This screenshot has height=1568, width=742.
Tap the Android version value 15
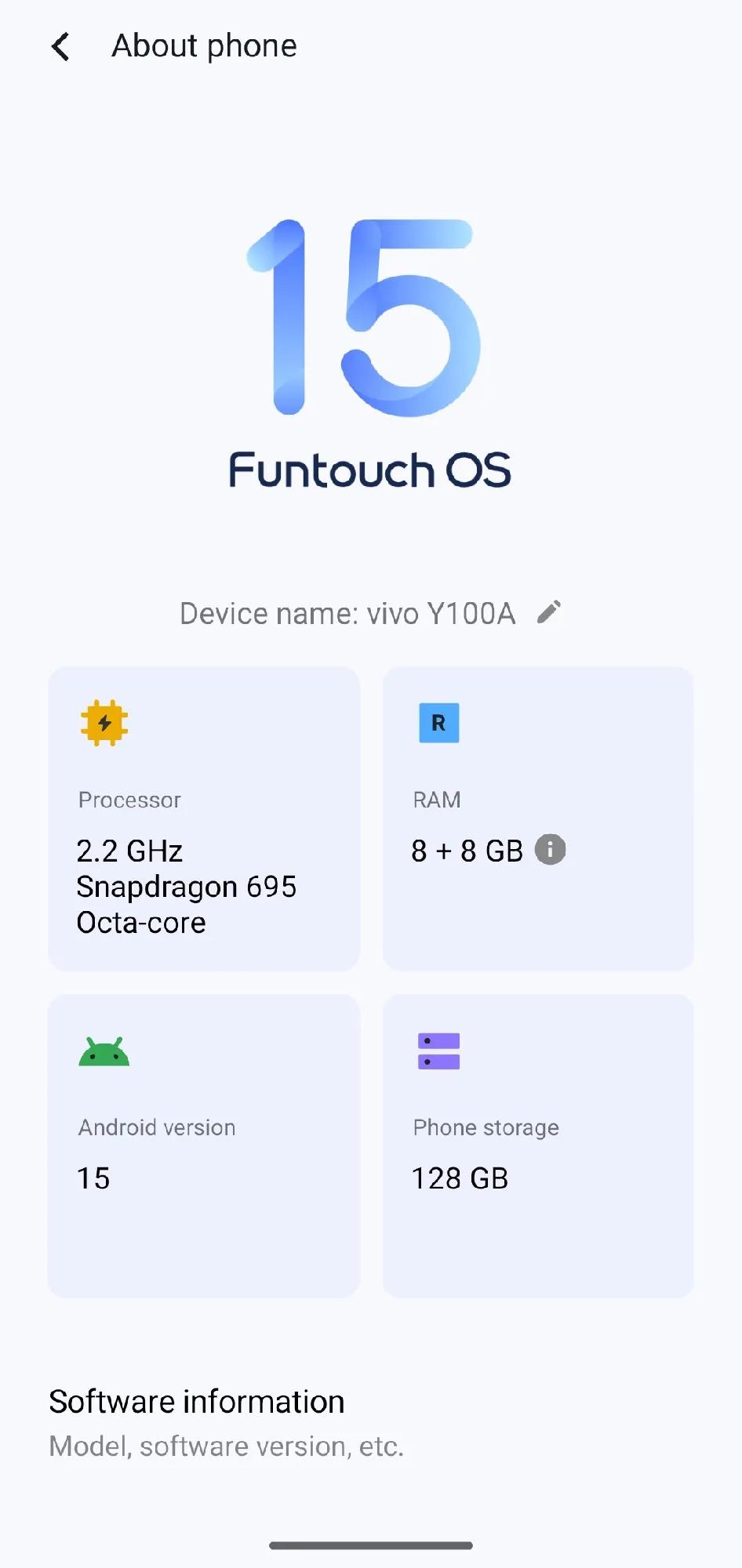93,1178
